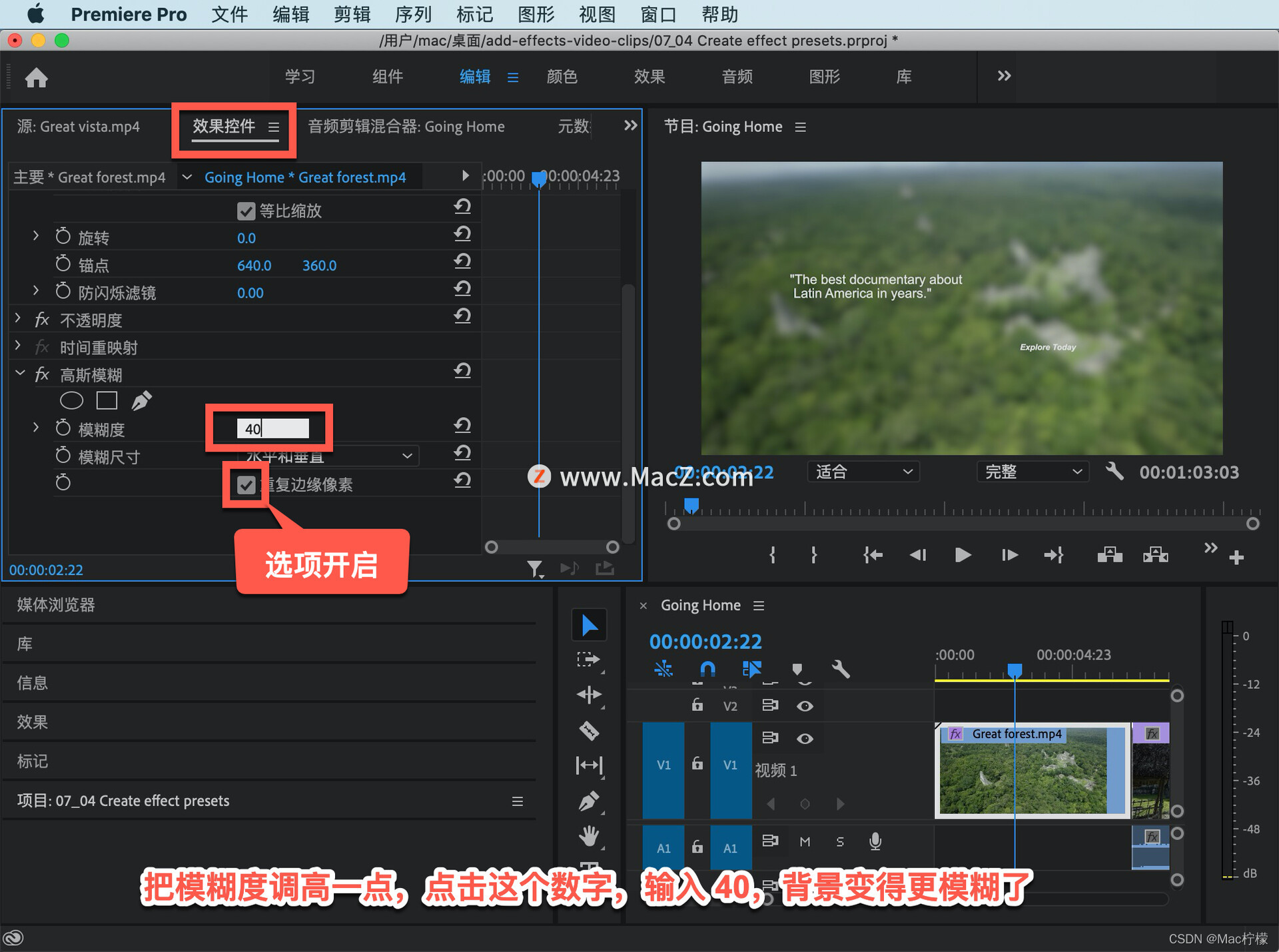Create ellipse mask for Gaussian blur
The image size is (1279, 952).
pyautogui.click(x=71, y=400)
